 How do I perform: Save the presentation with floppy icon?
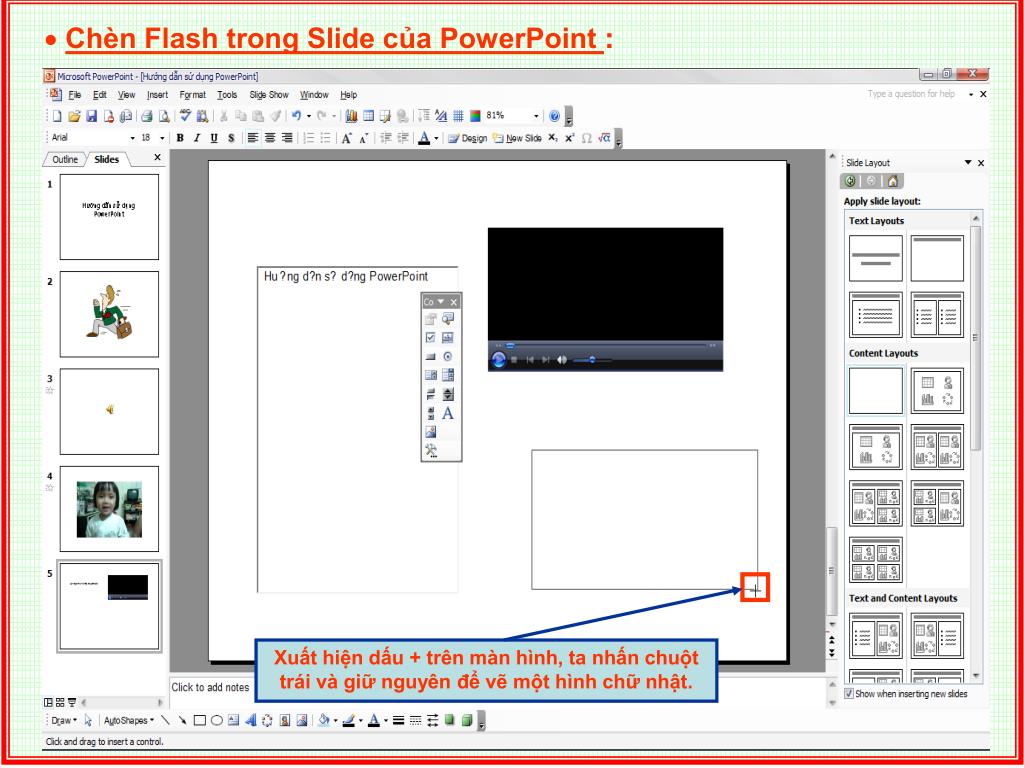pyautogui.click(x=91, y=116)
